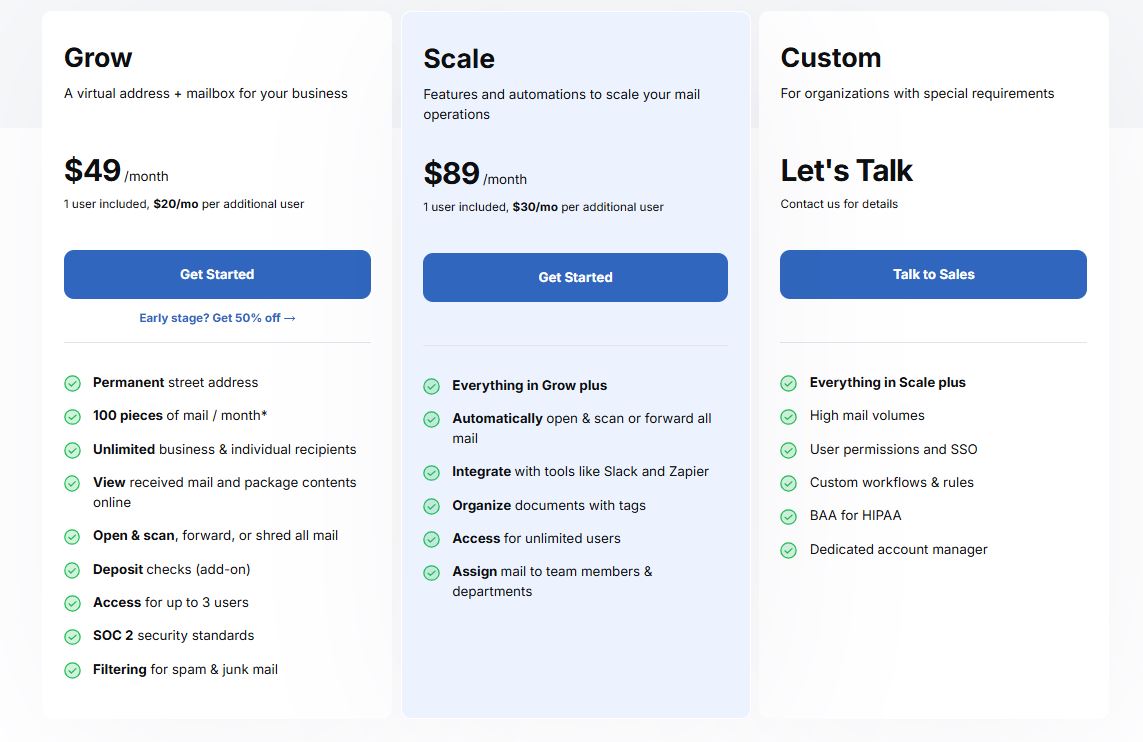Click the checkmark next to Organize documents with tags
The image size is (1143, 742).
click(x=431, y=506)
